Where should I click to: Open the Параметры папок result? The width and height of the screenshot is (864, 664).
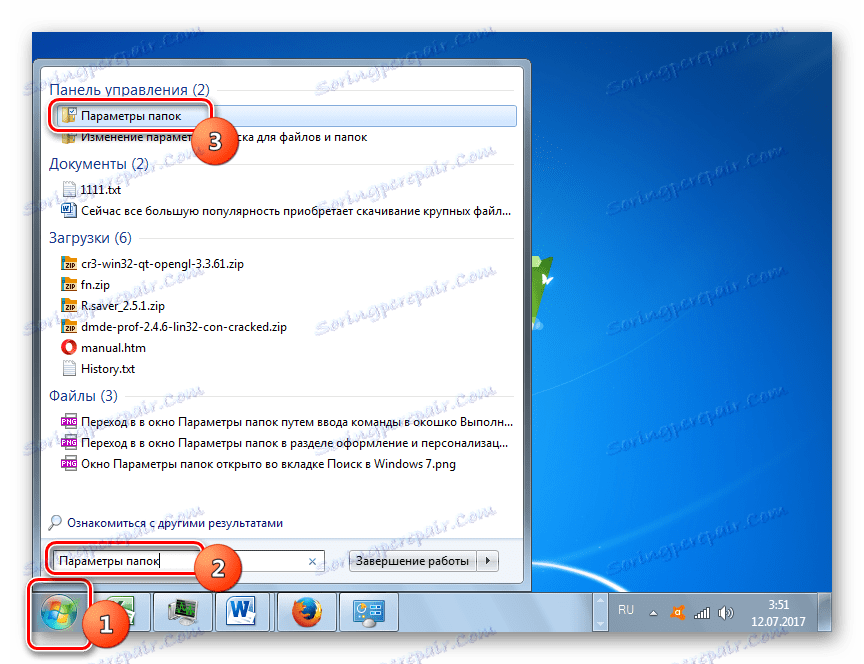click(x=130, y=115)
